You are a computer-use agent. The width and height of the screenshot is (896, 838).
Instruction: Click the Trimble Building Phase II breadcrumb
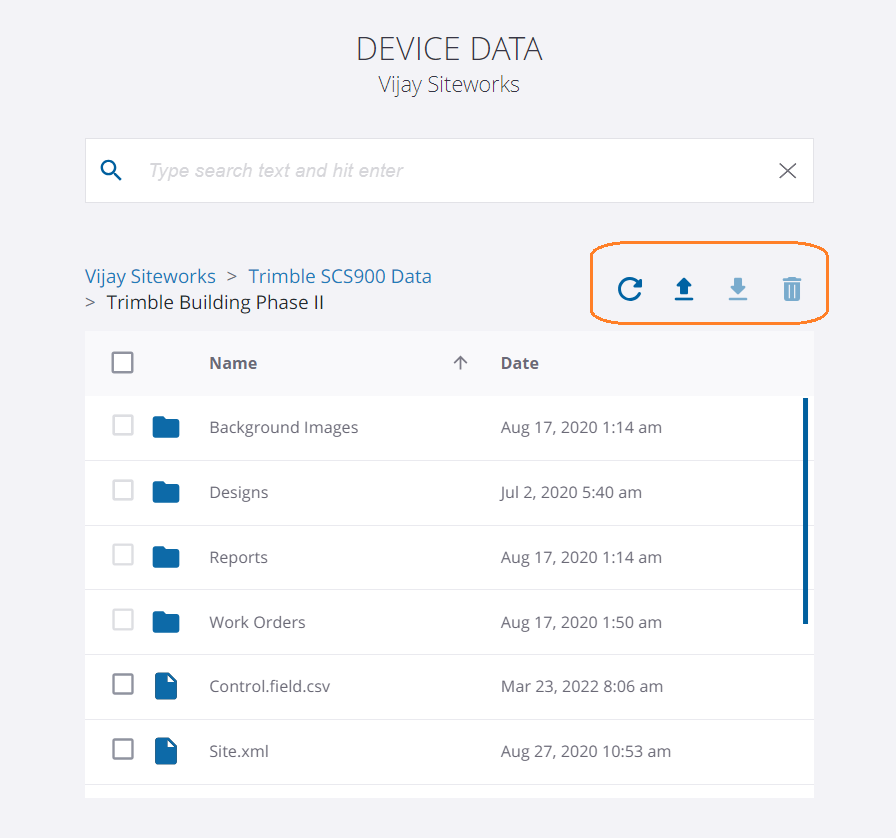click(215, 302)
